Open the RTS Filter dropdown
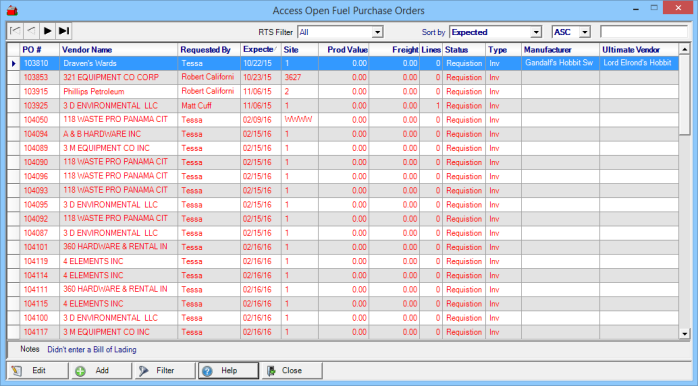Viewport: 698px width, 386px height. [377, 32]
